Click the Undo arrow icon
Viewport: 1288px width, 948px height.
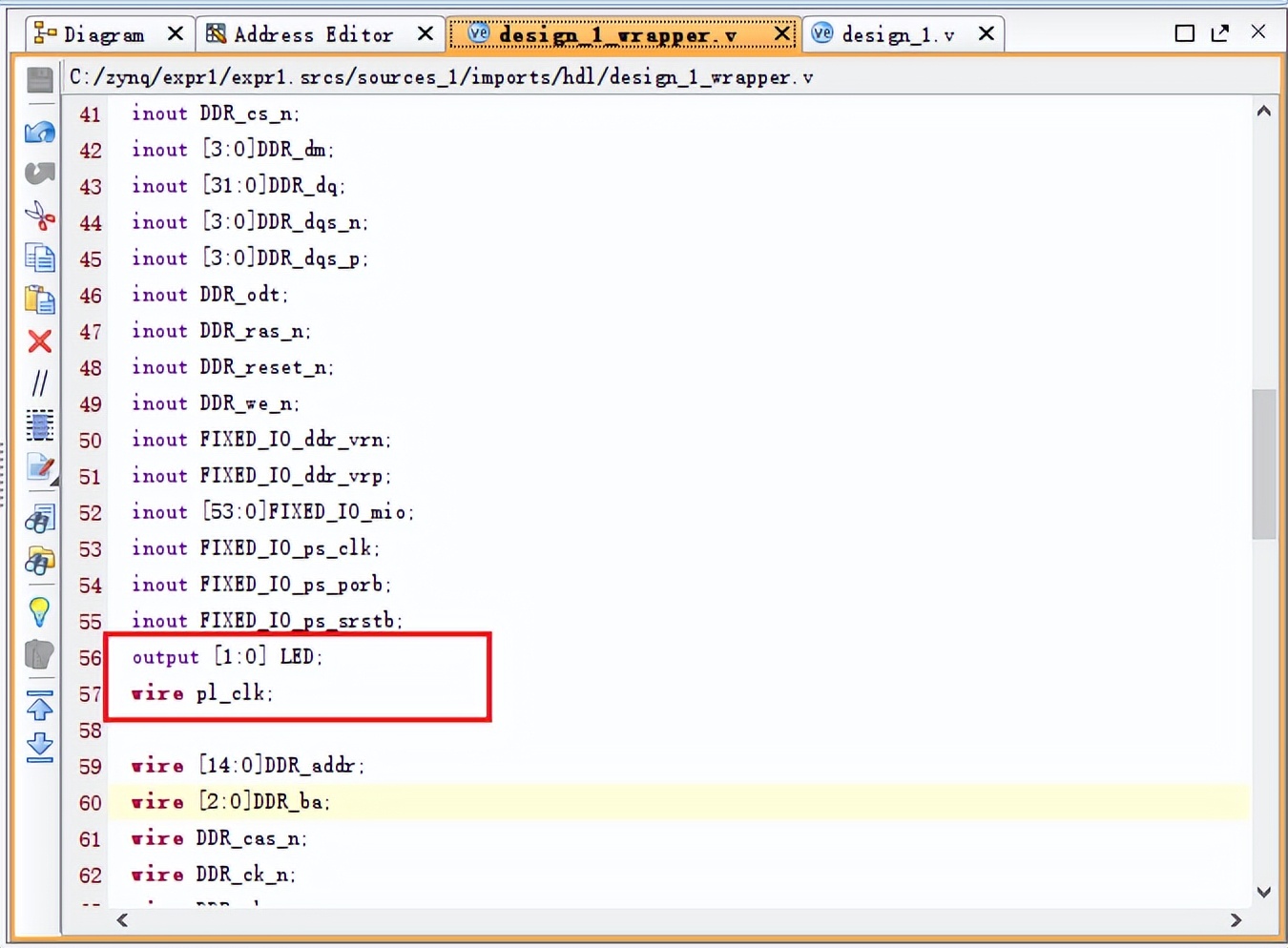pos(39,132)
